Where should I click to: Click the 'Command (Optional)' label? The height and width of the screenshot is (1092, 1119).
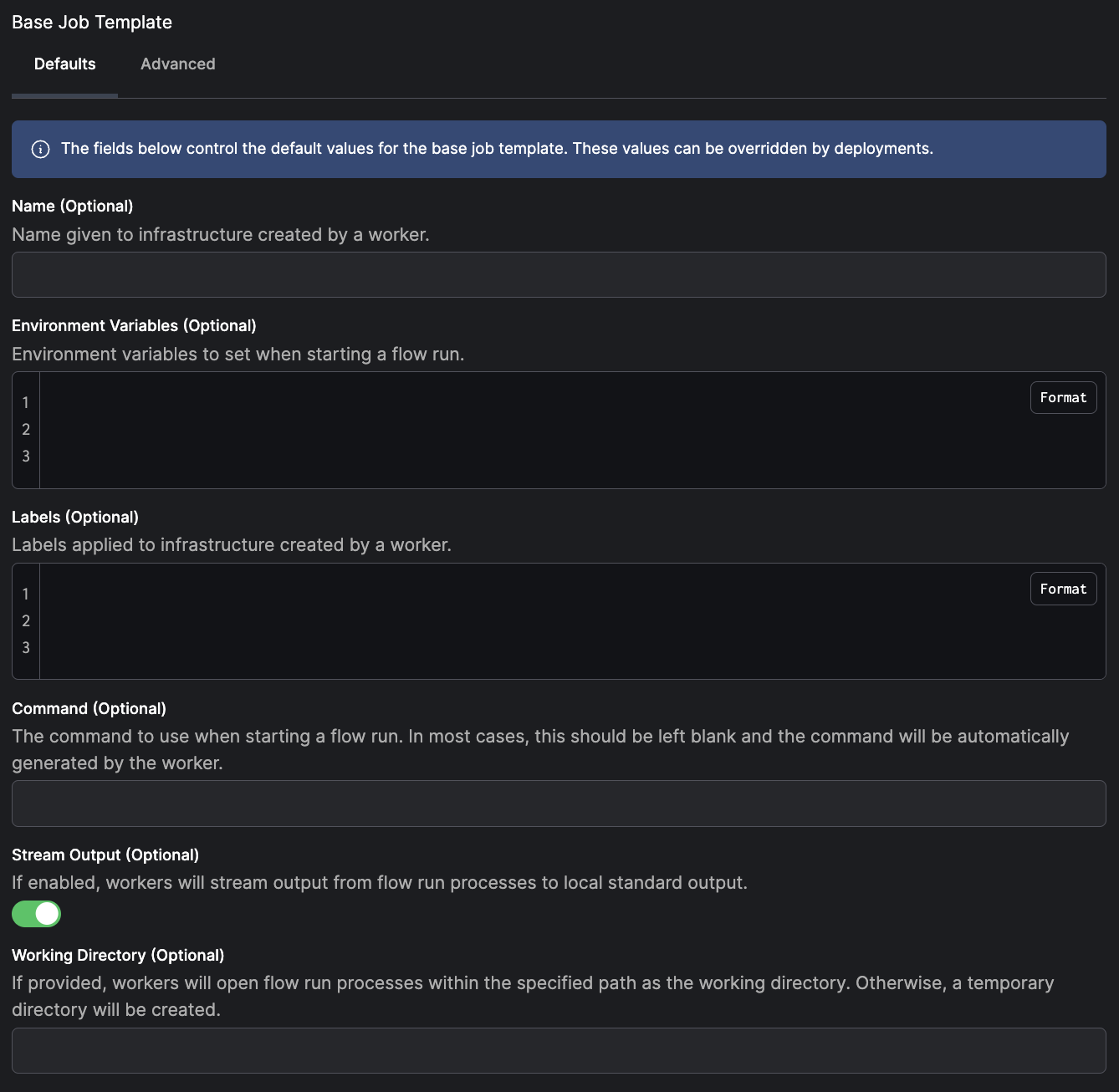pos(89,708)
